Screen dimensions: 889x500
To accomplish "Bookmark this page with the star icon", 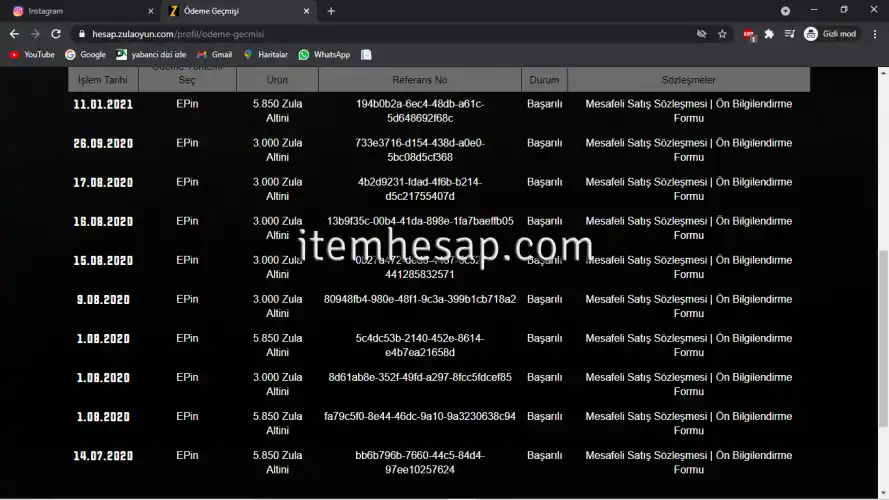I will [x=722, y=33].
